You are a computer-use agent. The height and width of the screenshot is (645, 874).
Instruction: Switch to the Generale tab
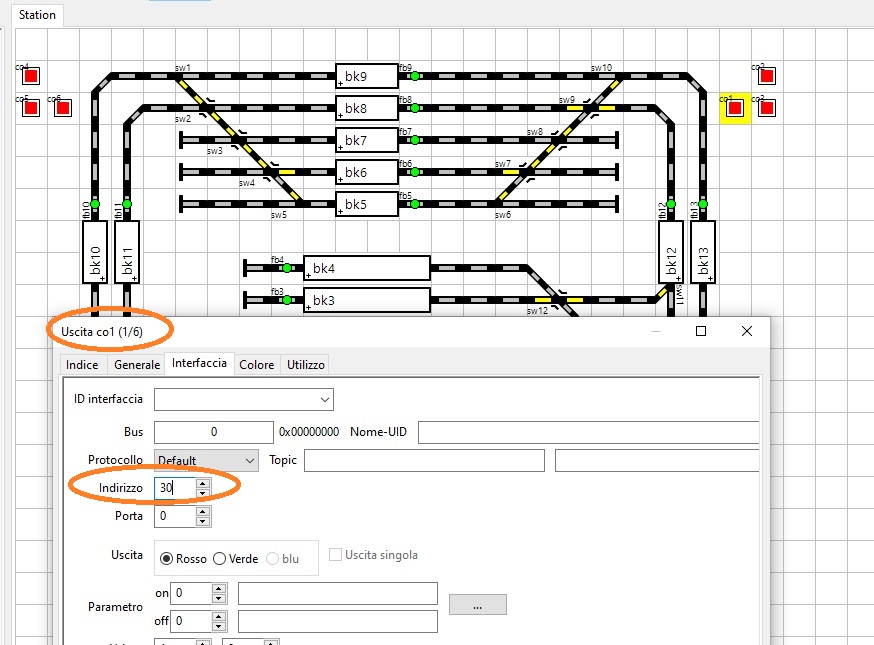pos(137,365)
